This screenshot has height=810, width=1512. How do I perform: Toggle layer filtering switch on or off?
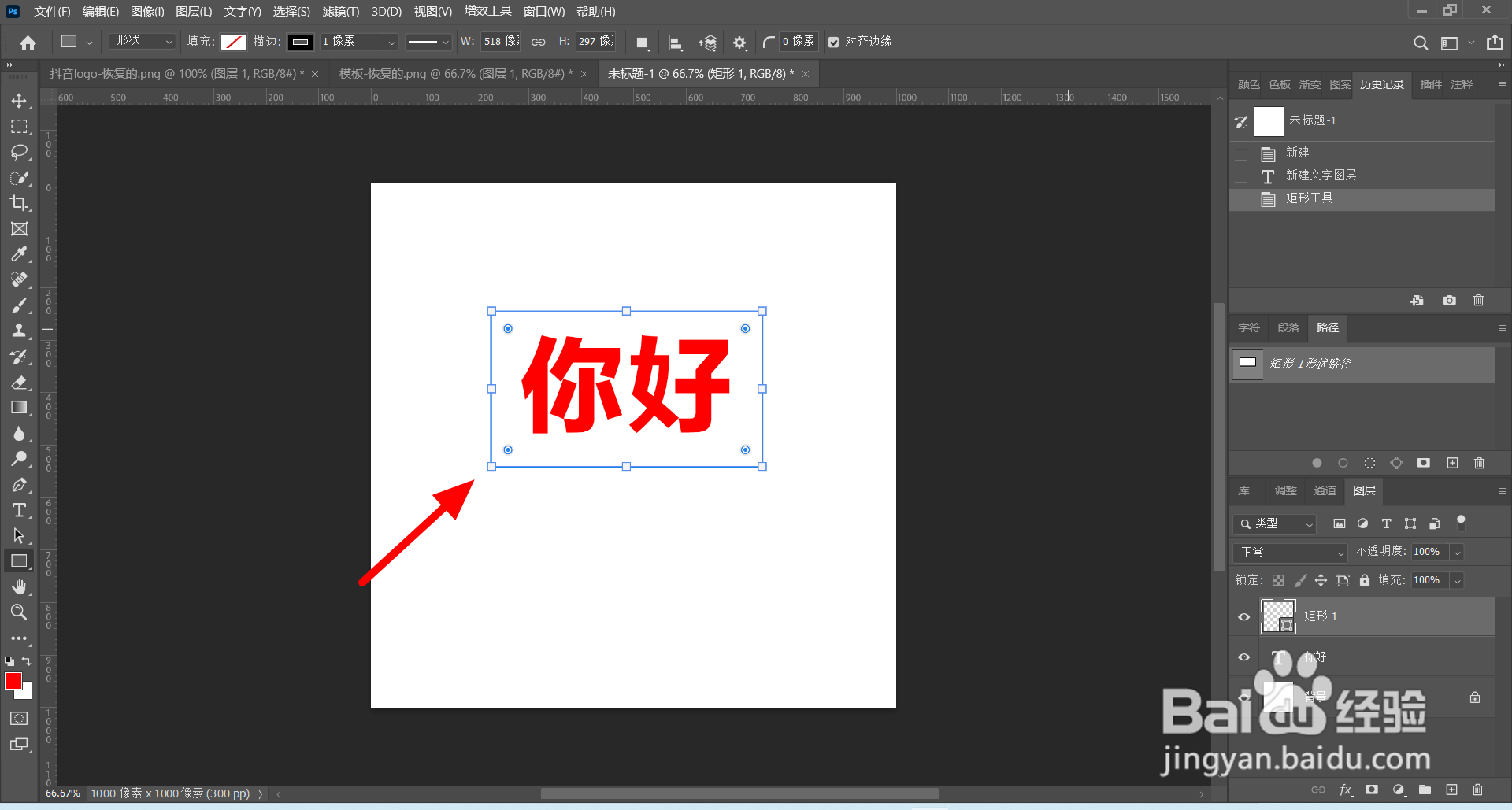pyautogui.click(x=1461, y=523)
